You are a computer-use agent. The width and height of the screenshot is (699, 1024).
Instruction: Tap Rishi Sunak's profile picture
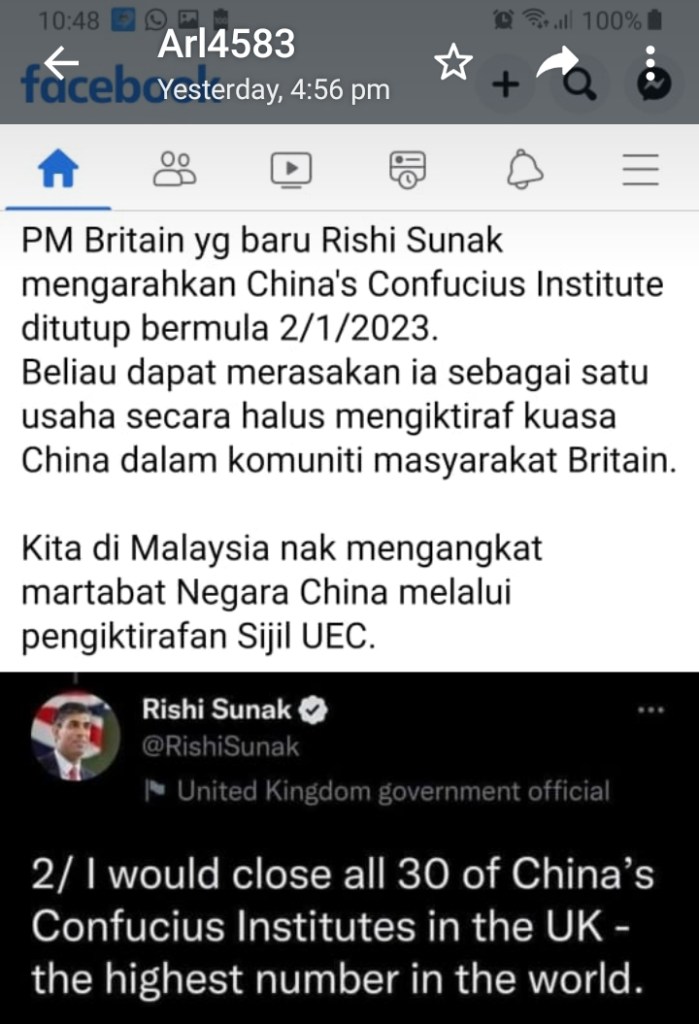pos(75,737)
